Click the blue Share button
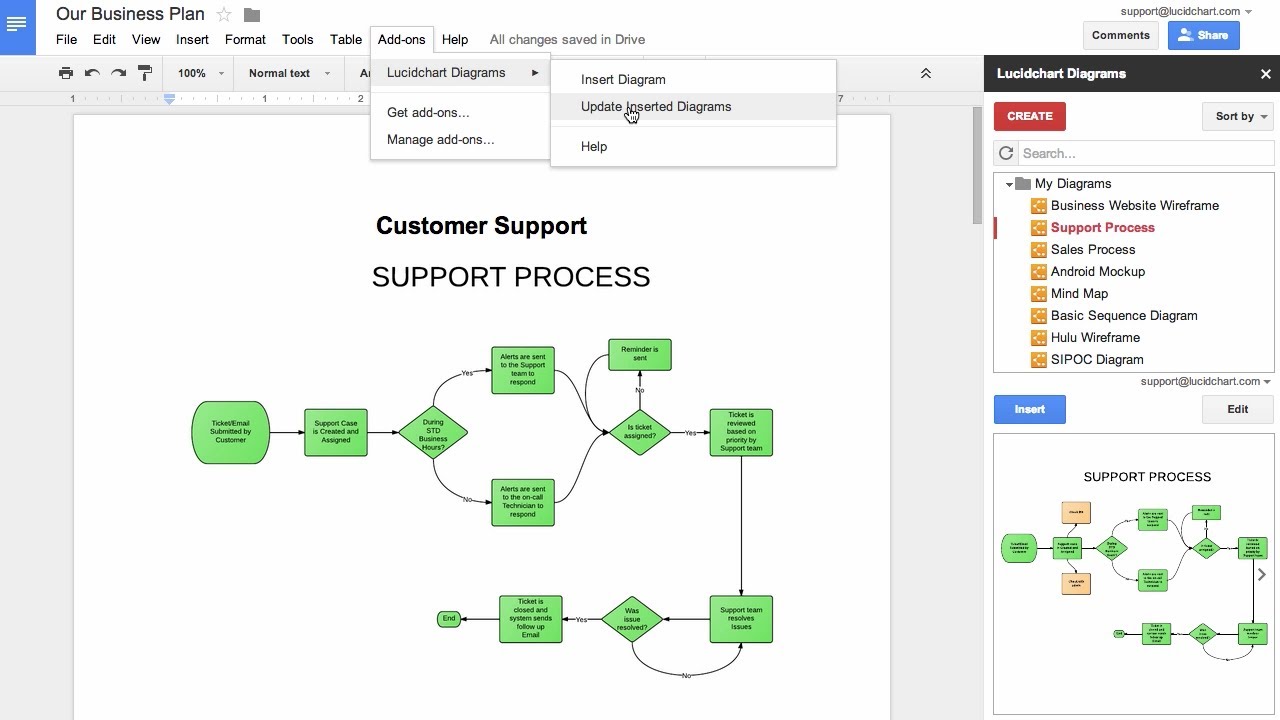1280x720 pixels. point(1203,35)
